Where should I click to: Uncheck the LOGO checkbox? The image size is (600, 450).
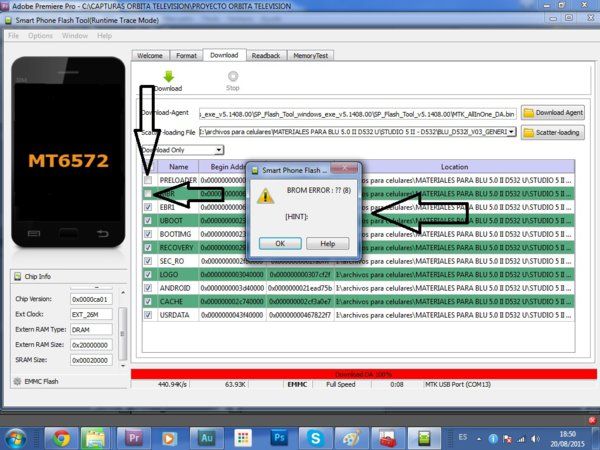point(148,274)
